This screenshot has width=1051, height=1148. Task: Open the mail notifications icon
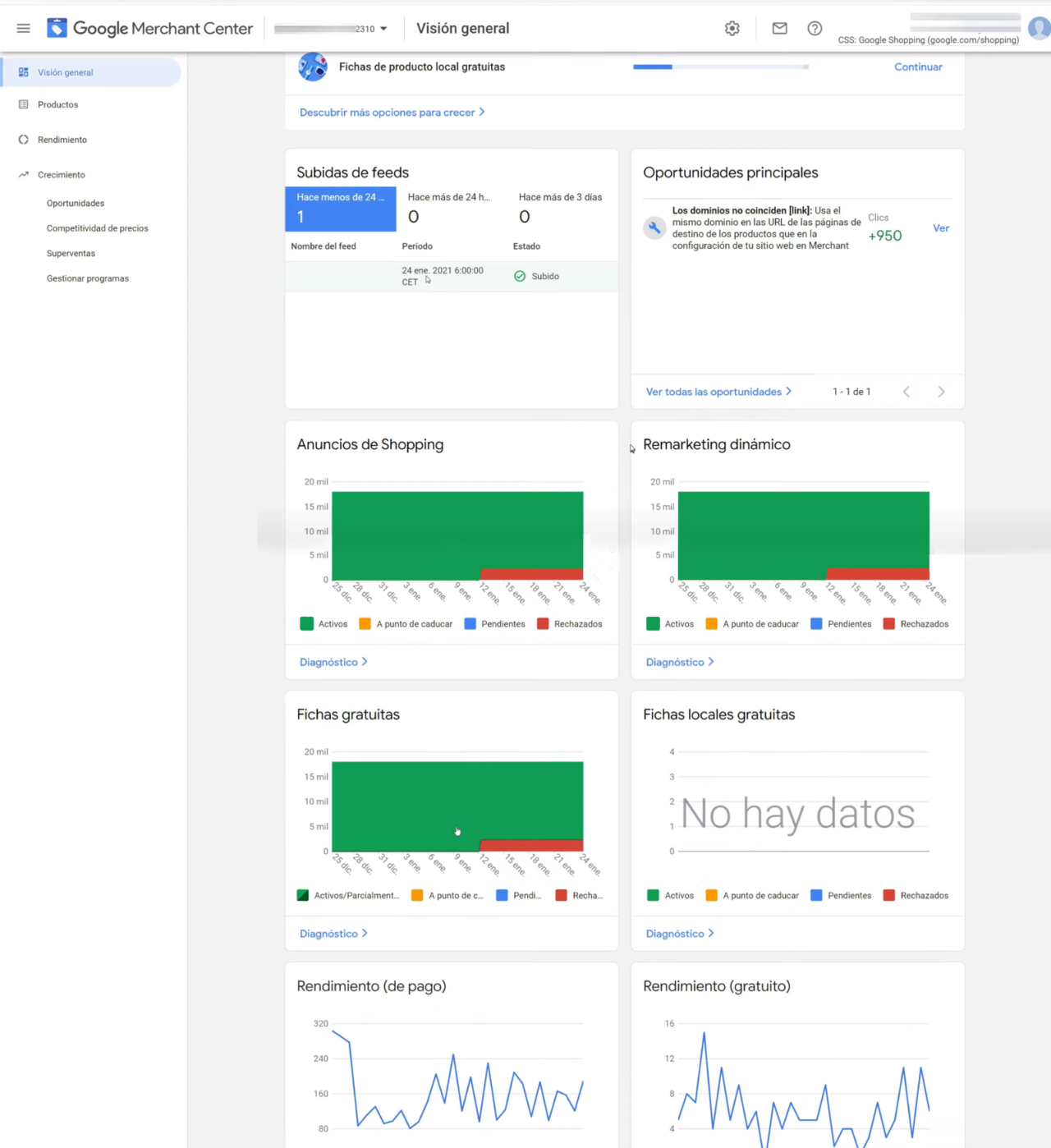point(779,29)
